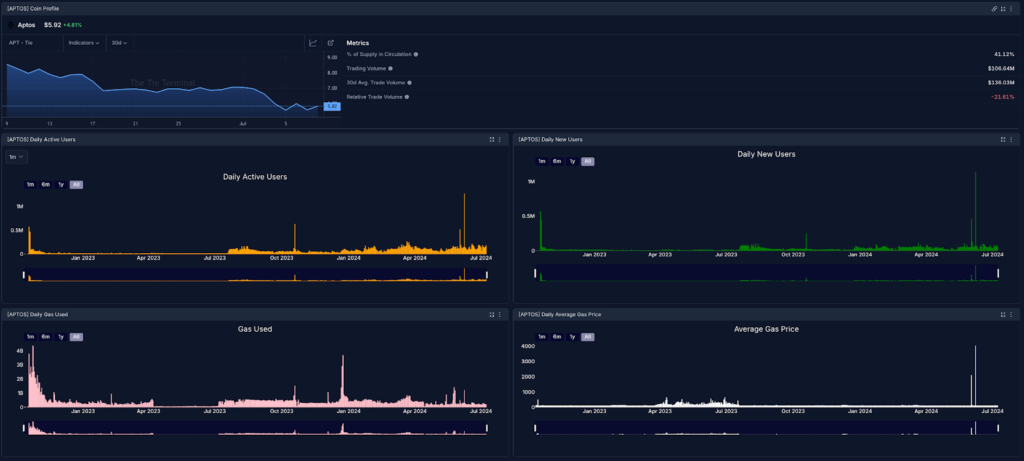Click the APT - Tie symbol field
This screenshot has width=1024, height=461.
tap(33, 42)
